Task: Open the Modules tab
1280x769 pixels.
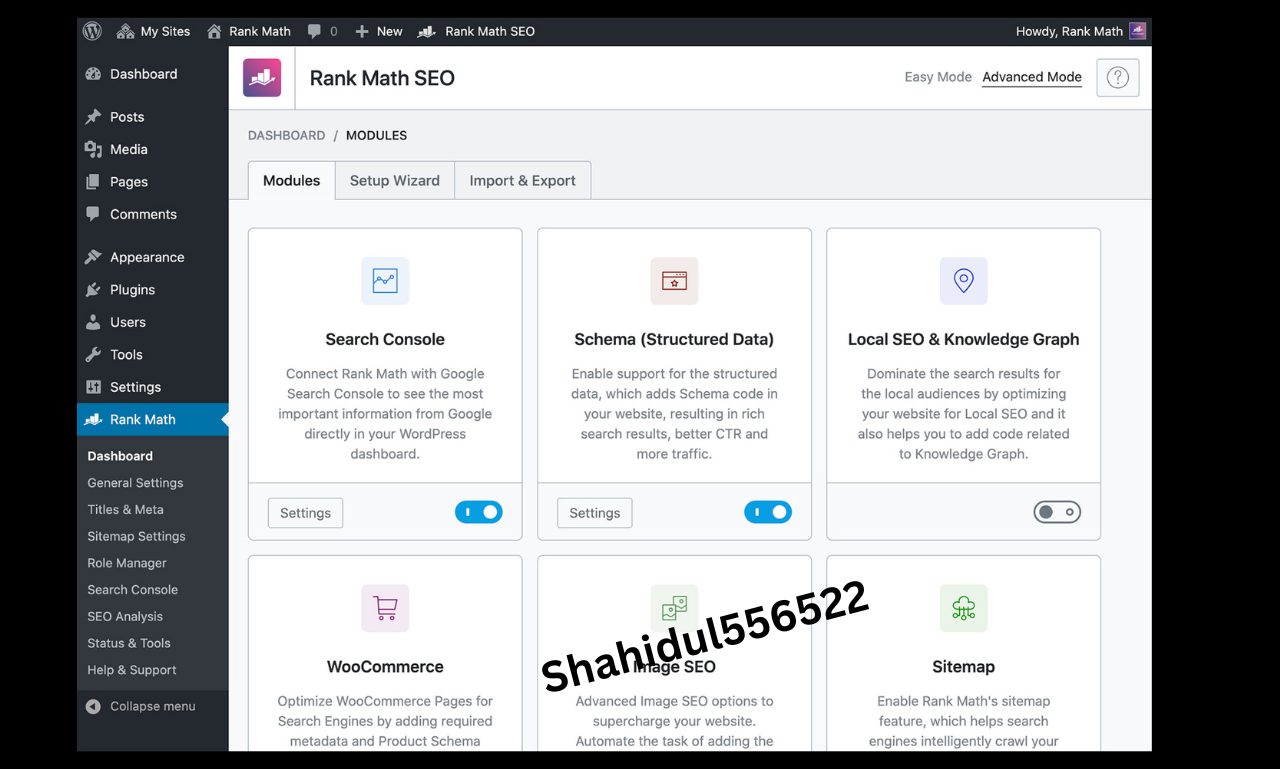Action: coord(292,181)
